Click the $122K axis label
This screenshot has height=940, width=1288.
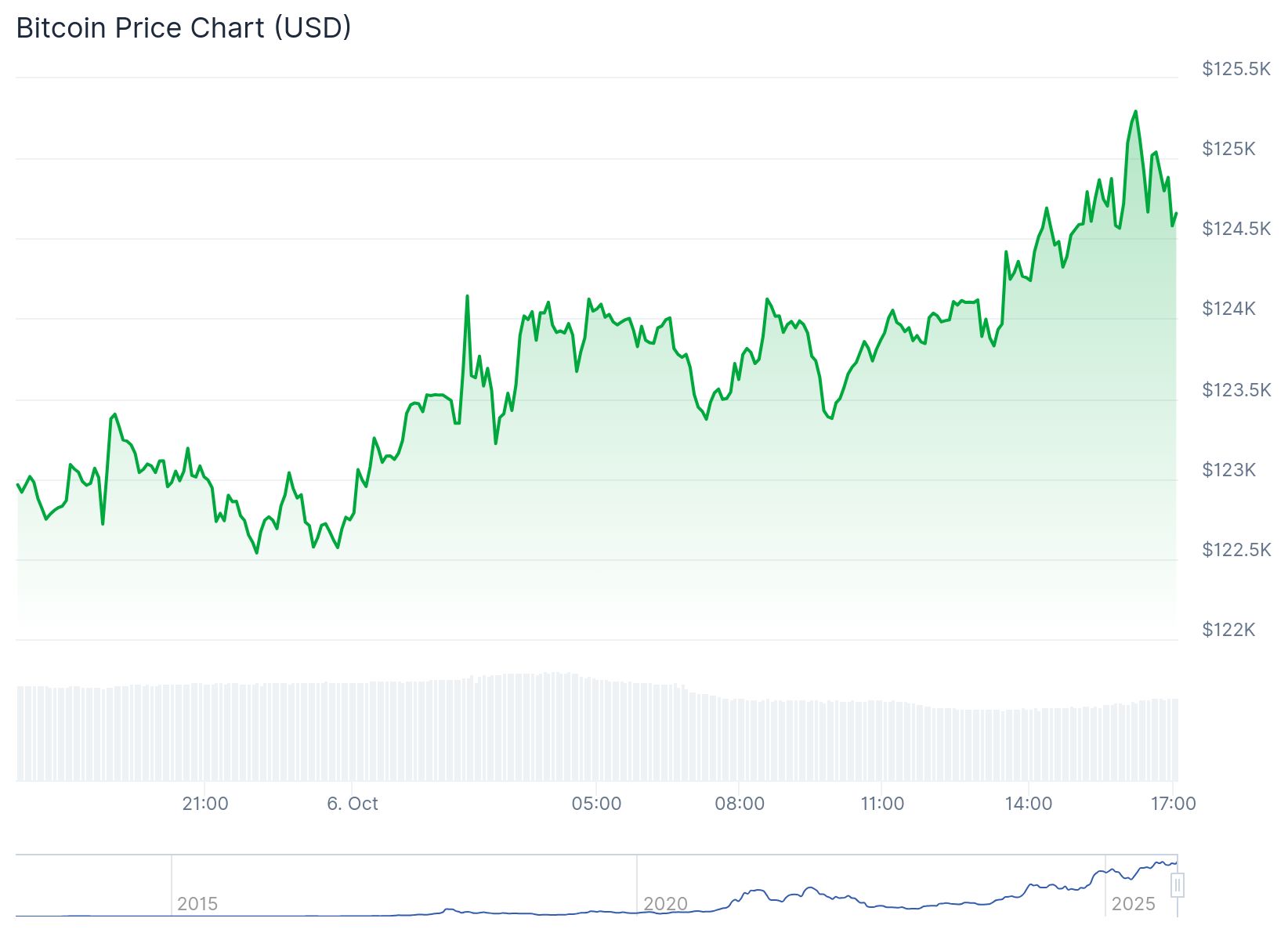1228,630
